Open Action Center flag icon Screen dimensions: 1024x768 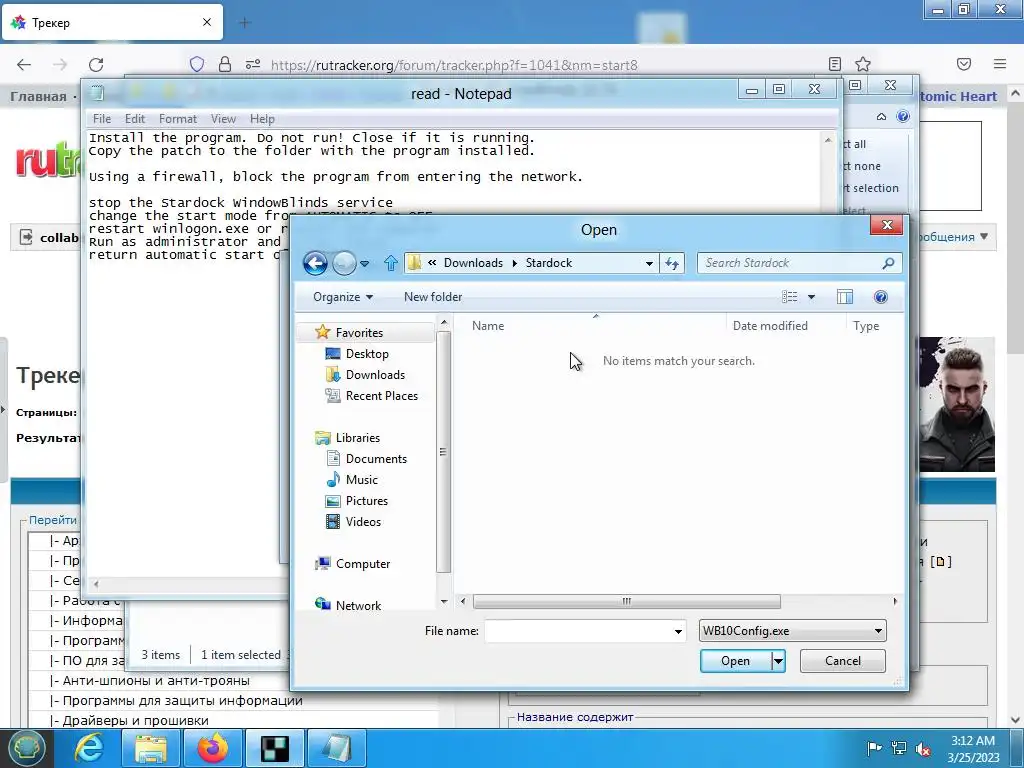[874, 748]
